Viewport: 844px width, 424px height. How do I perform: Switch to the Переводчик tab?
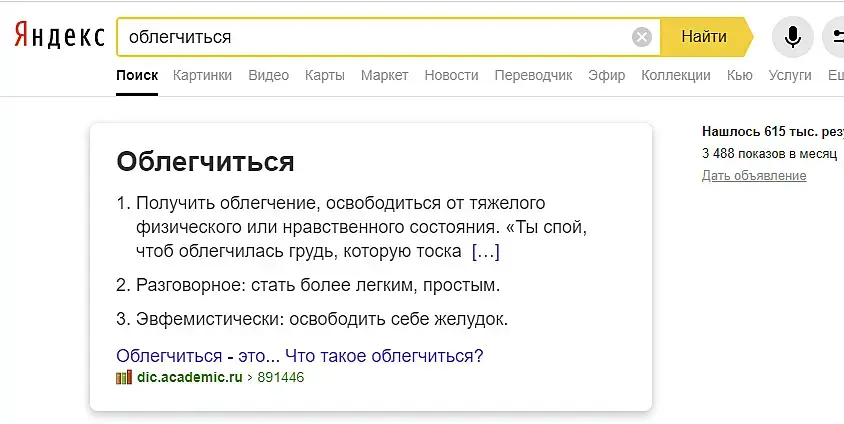point(533,75)
